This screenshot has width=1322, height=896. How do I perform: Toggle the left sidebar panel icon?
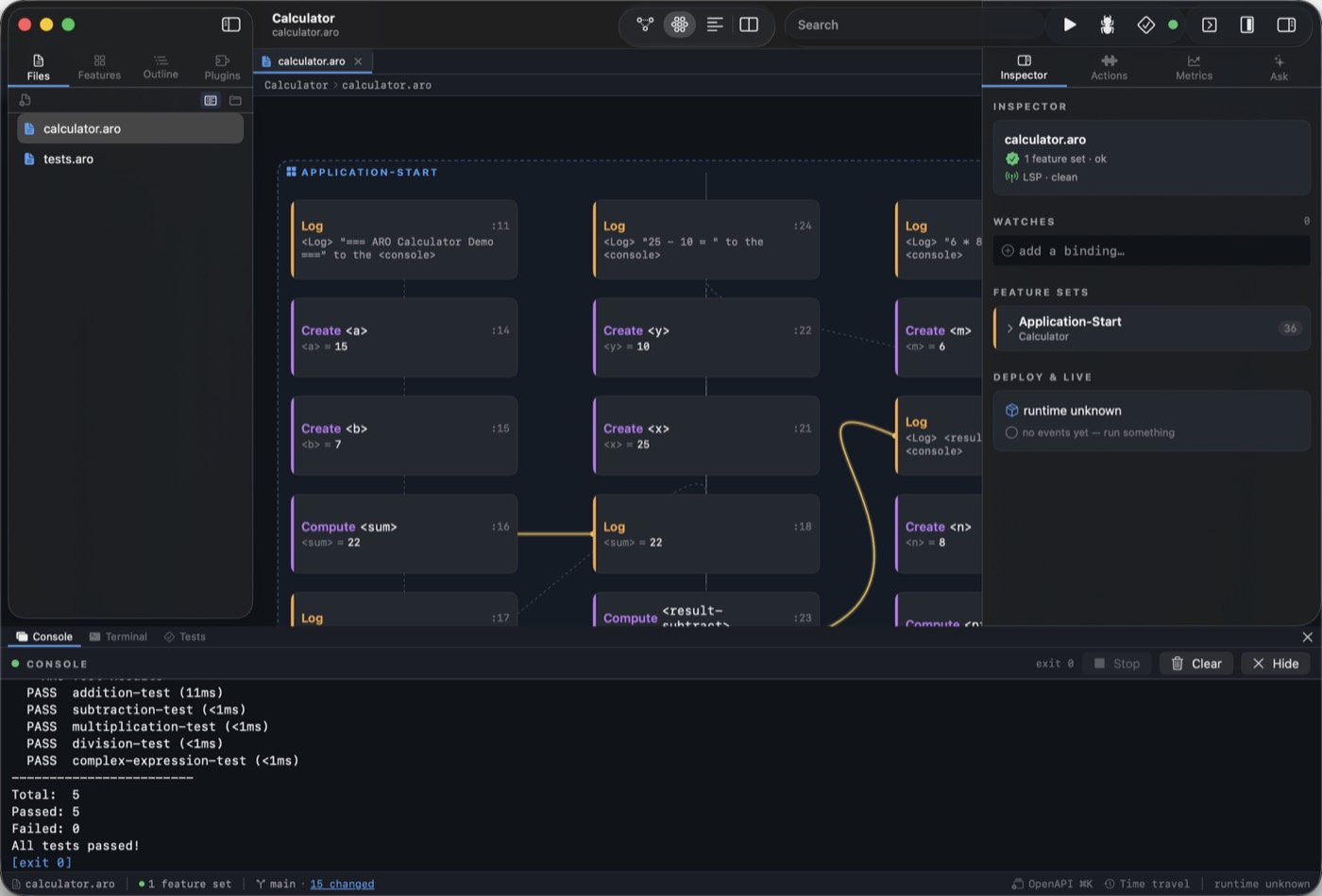pos(230,25)
